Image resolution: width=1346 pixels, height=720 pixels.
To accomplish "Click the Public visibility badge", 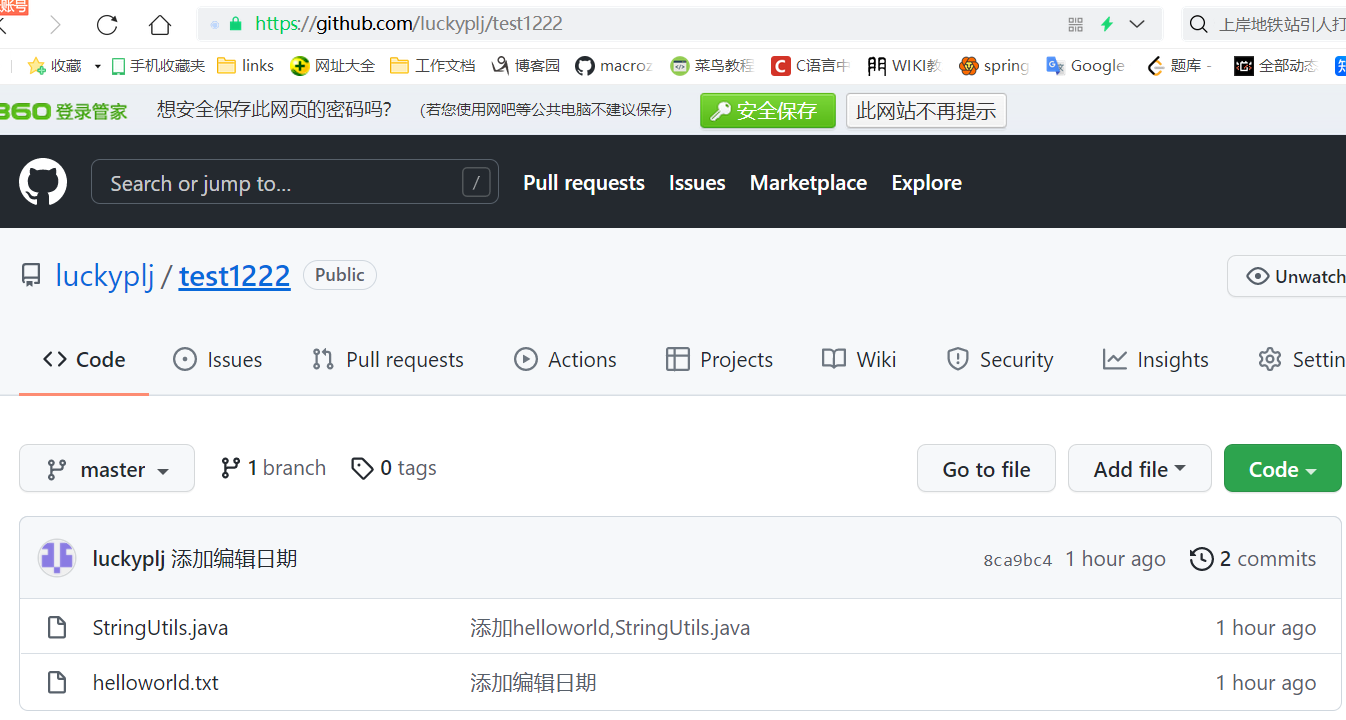I will (340, 275).
